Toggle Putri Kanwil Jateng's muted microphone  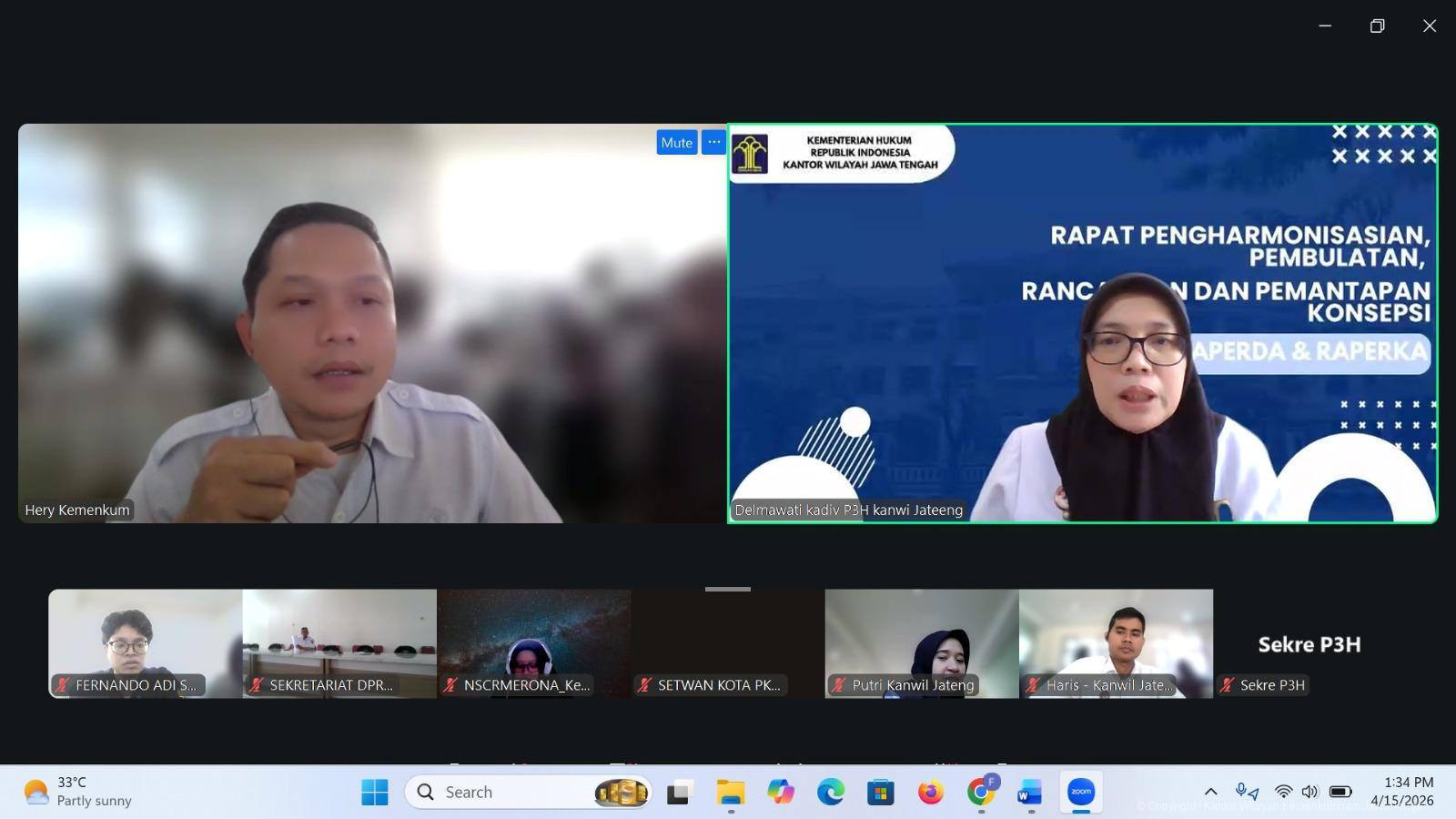838,685
